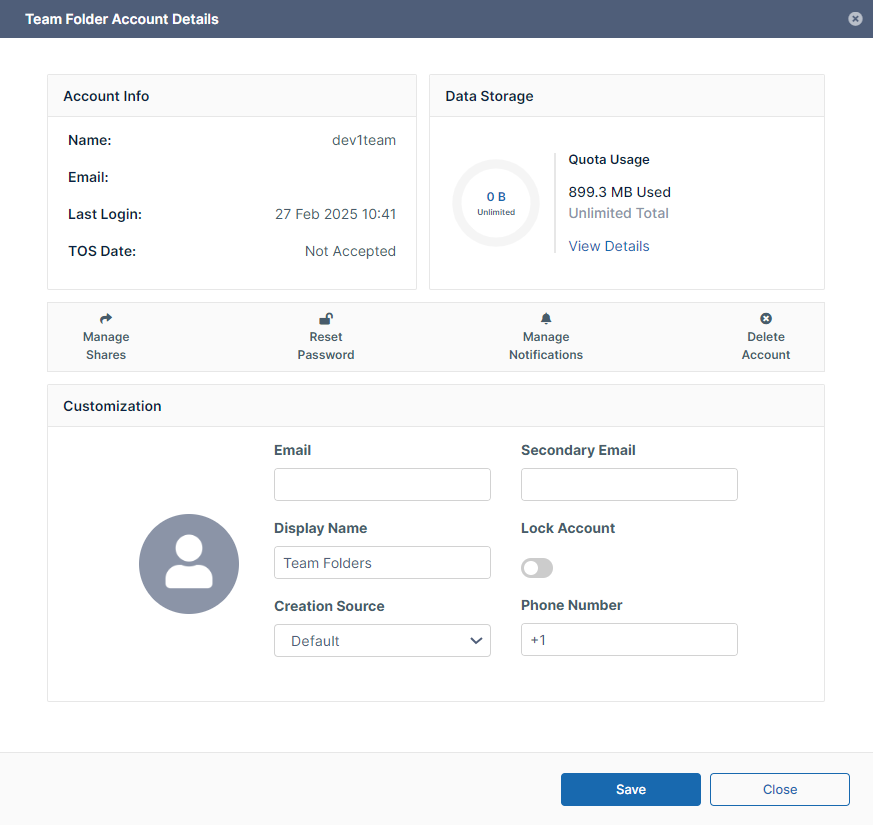873x825 pixels.
Task: Click the Account Info panel header
Action: click(106, 96)
